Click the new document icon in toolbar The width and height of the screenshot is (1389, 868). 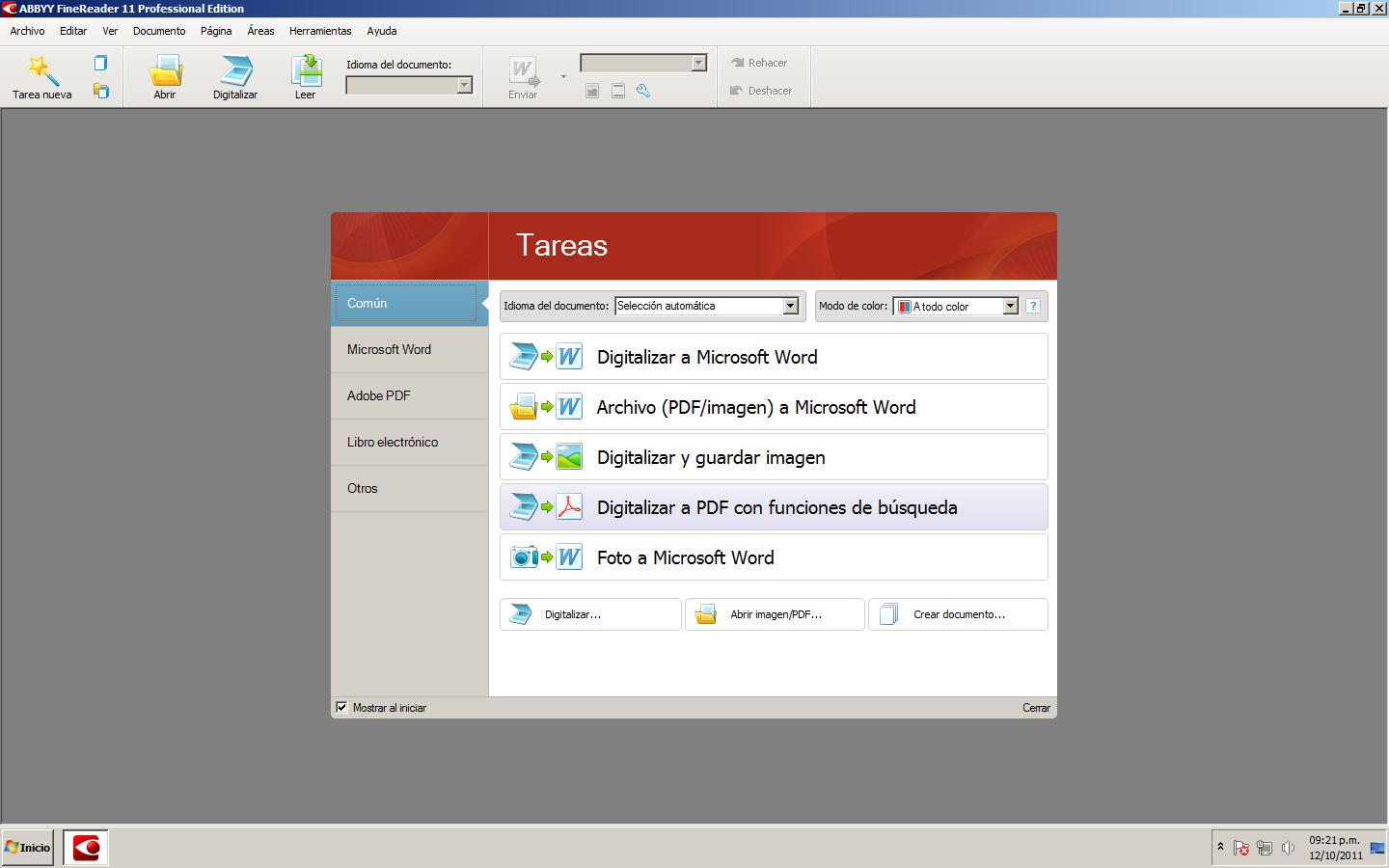100,64
